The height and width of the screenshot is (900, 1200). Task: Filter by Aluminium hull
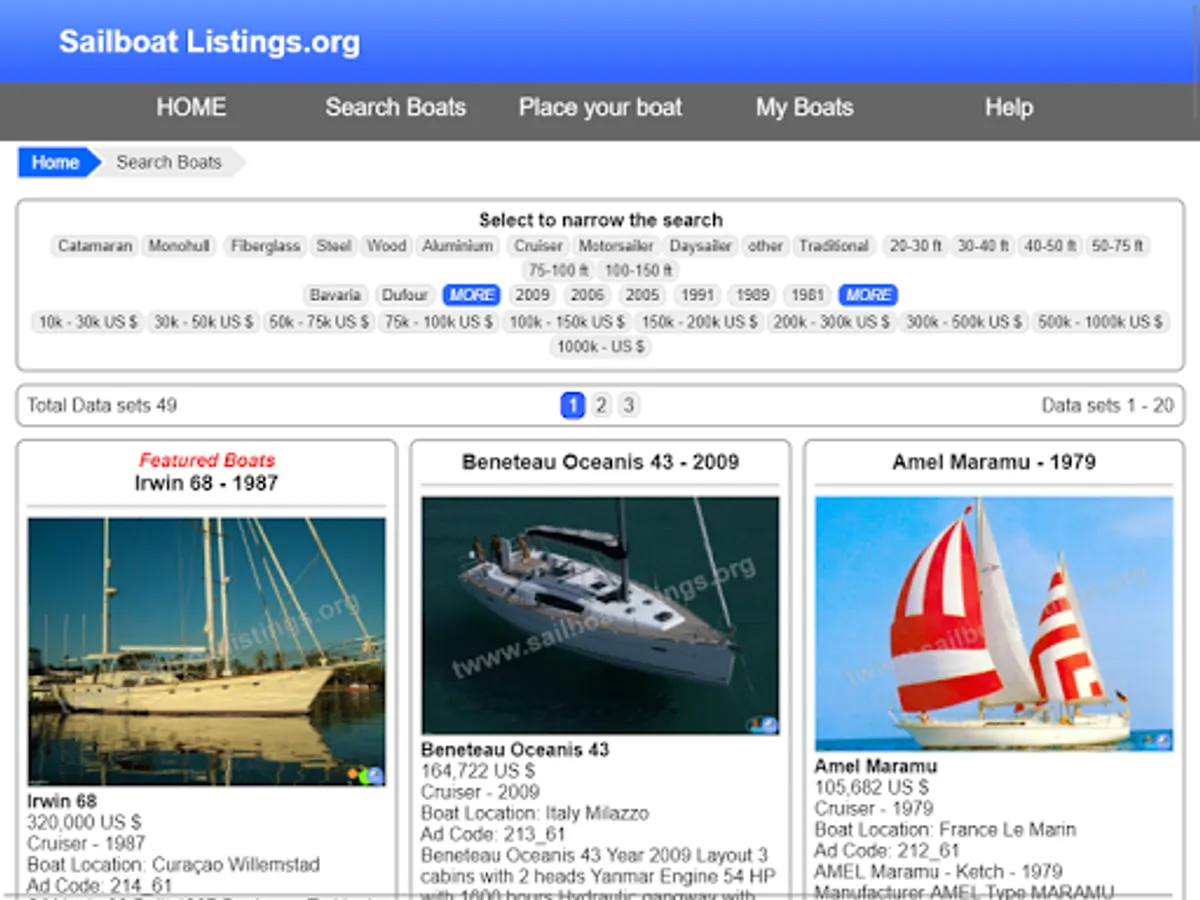(x=457, y=246)
